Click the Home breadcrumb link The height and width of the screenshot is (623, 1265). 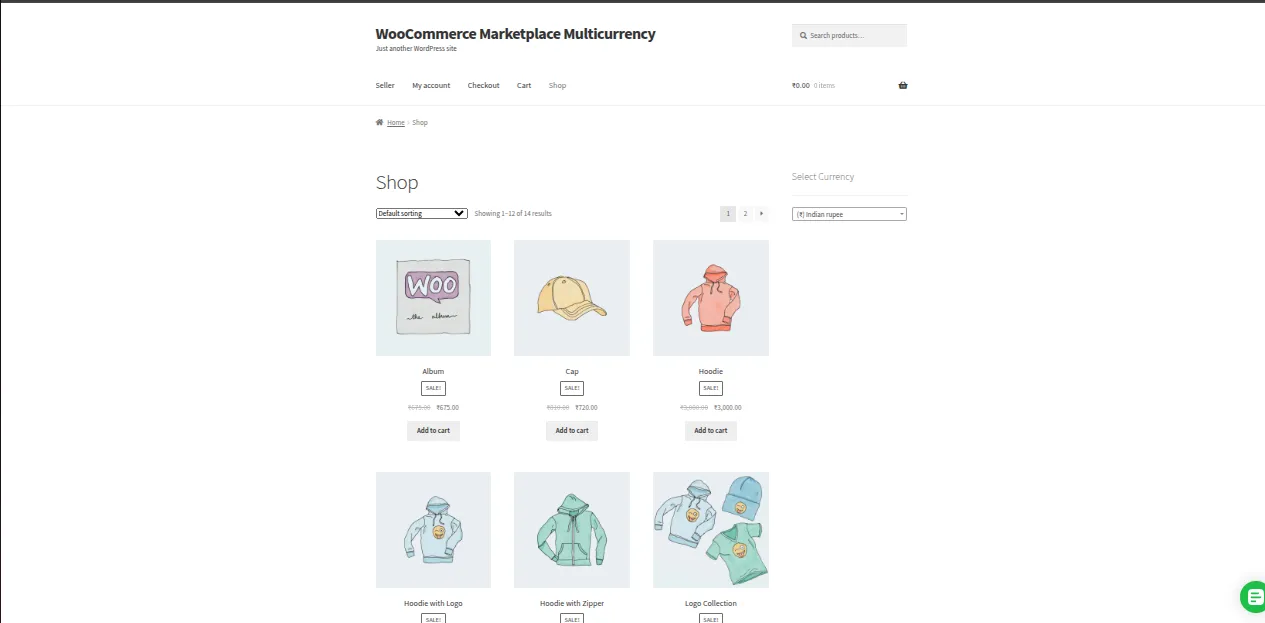click(x=396, y=123)
